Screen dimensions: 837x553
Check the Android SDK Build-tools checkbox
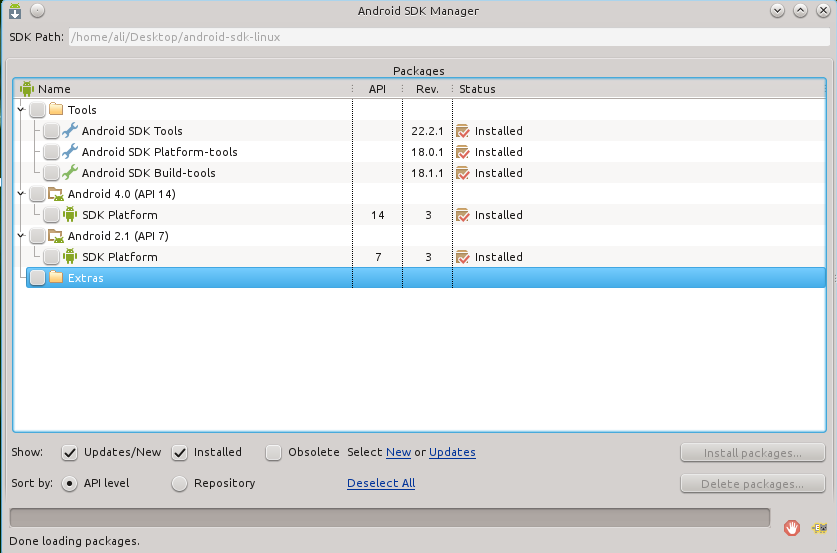coord(51,173)
